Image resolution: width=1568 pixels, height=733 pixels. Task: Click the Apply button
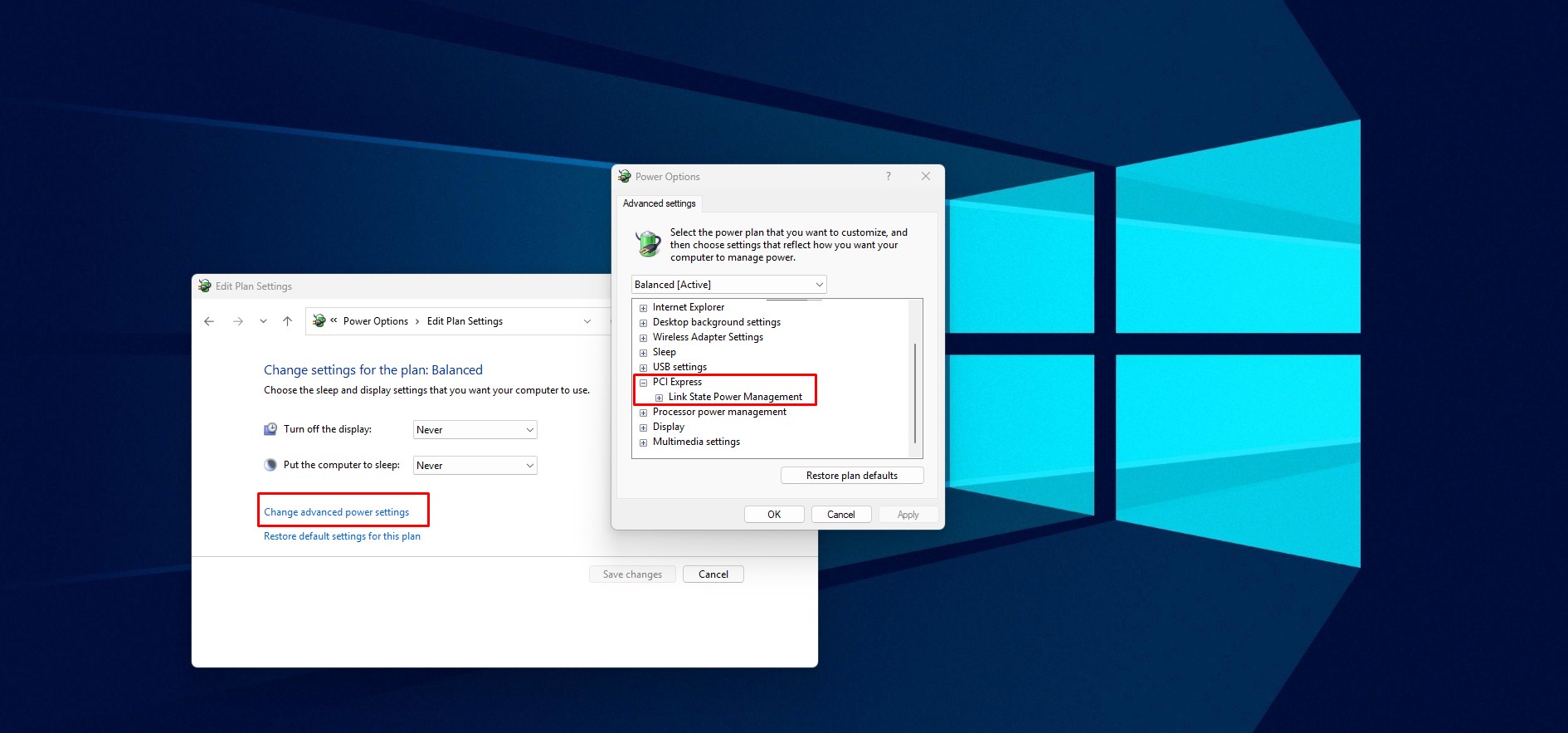(x=908, y=515)
